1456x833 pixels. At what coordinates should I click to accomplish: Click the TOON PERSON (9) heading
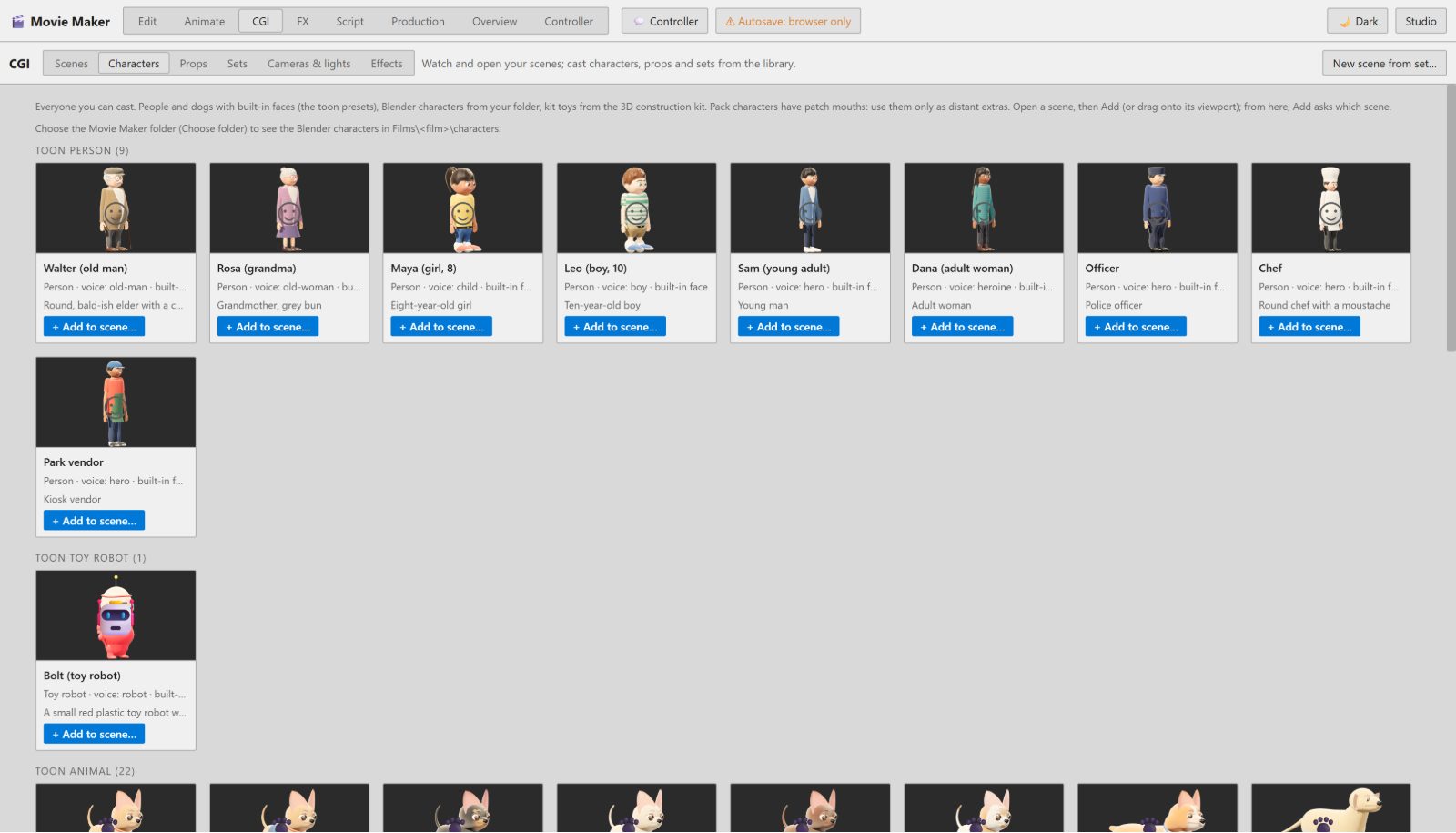(x=82, y=151)
